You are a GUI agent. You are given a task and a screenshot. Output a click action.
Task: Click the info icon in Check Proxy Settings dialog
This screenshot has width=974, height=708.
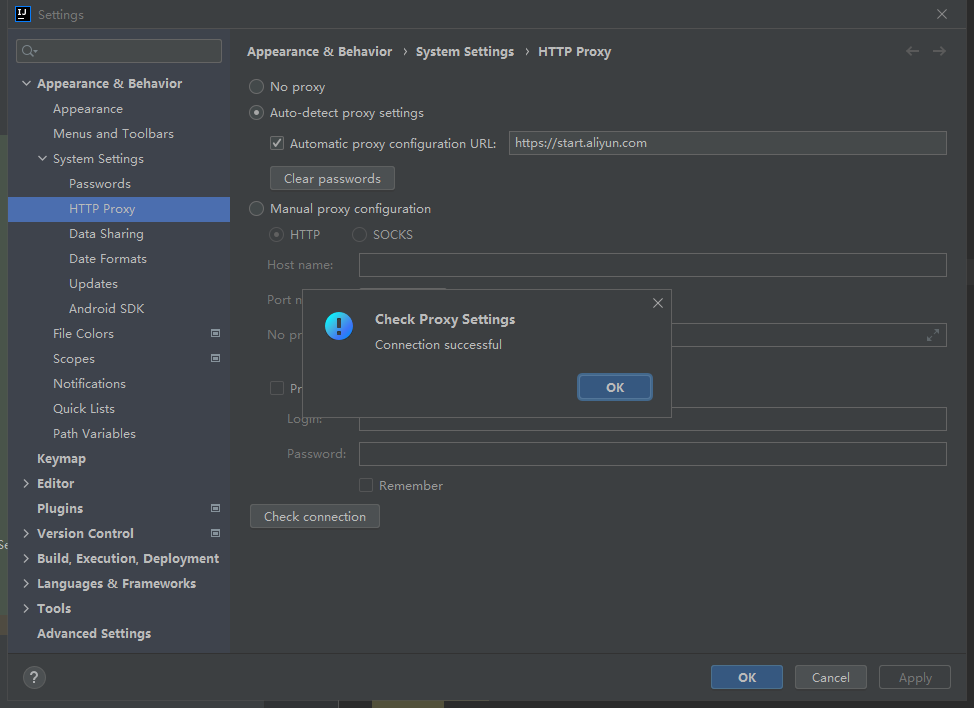click(338, 325)
